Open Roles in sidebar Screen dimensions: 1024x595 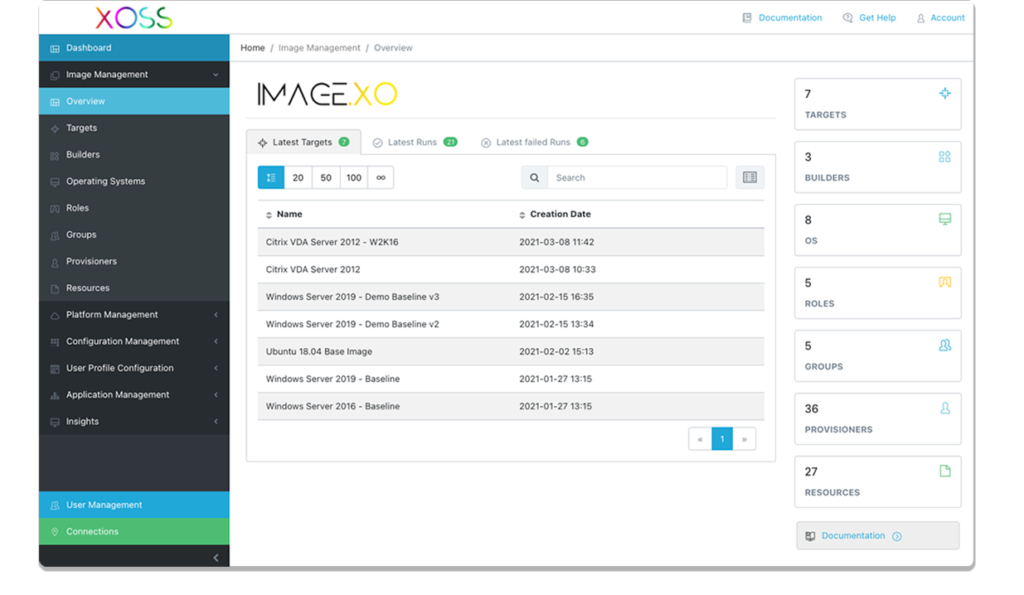134,208
